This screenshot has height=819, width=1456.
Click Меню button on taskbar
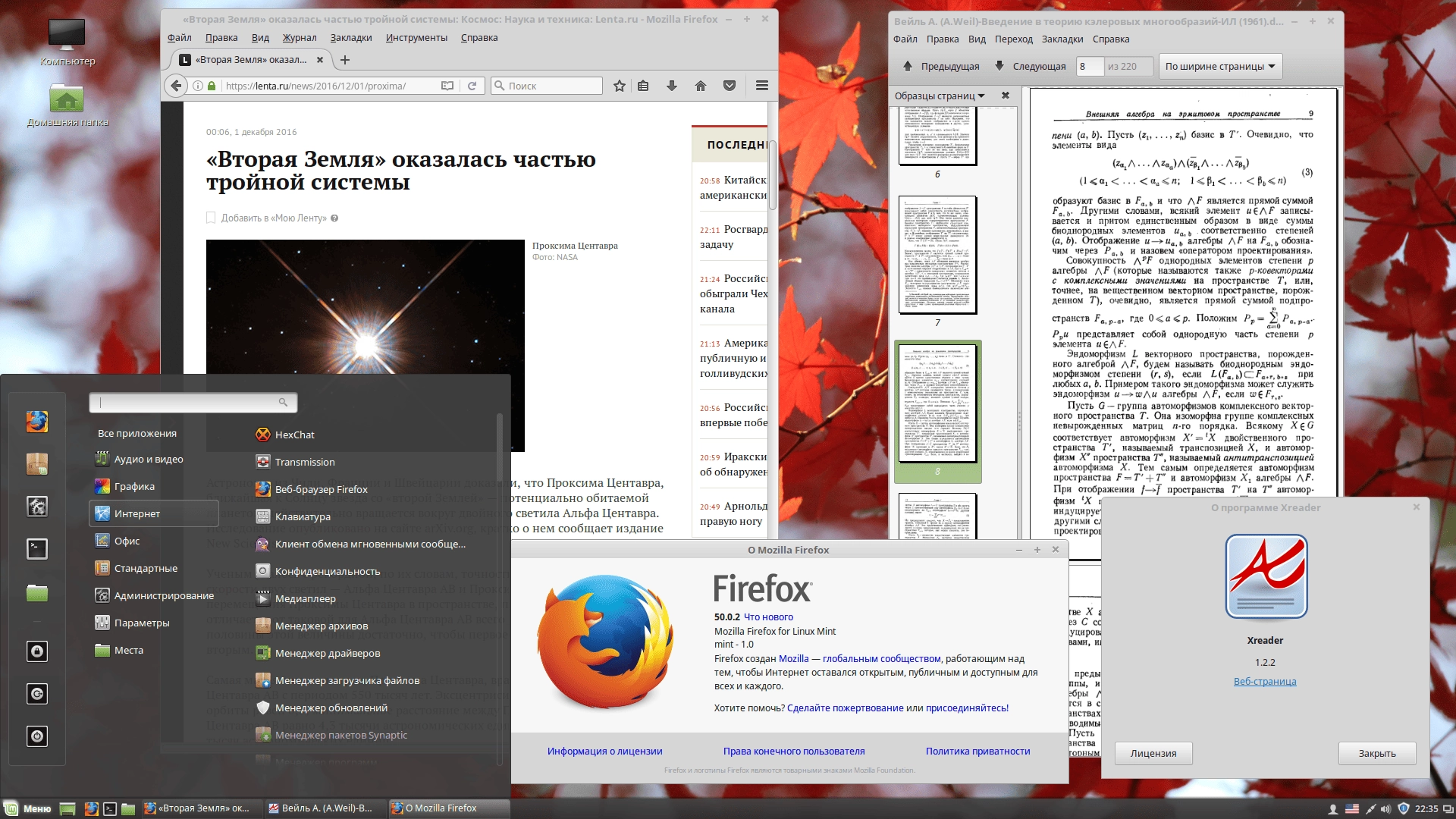(28, 808)
